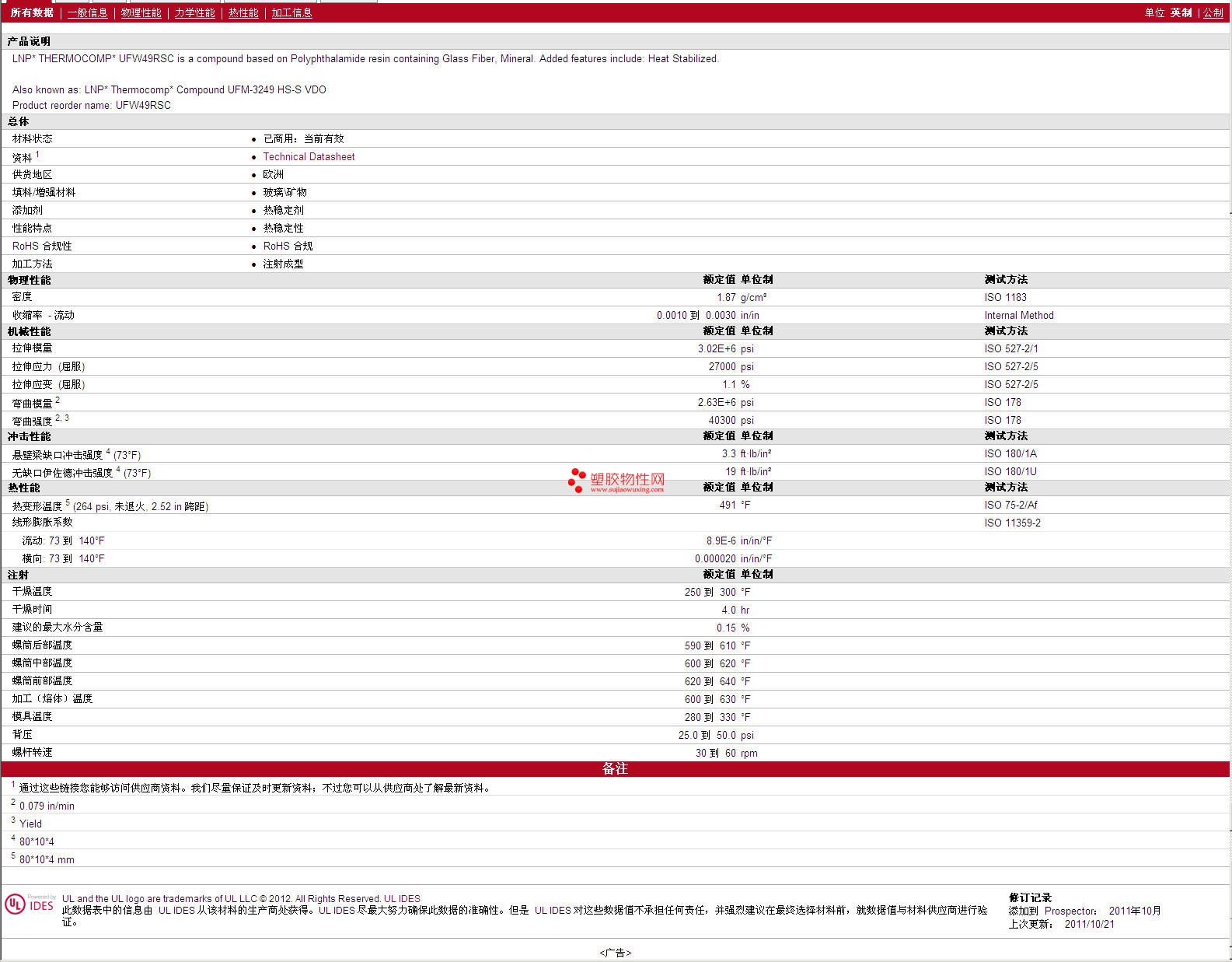Open the 热性能 tab in top bar
This screenshot has width=1232, height=962.
[243, 13]
